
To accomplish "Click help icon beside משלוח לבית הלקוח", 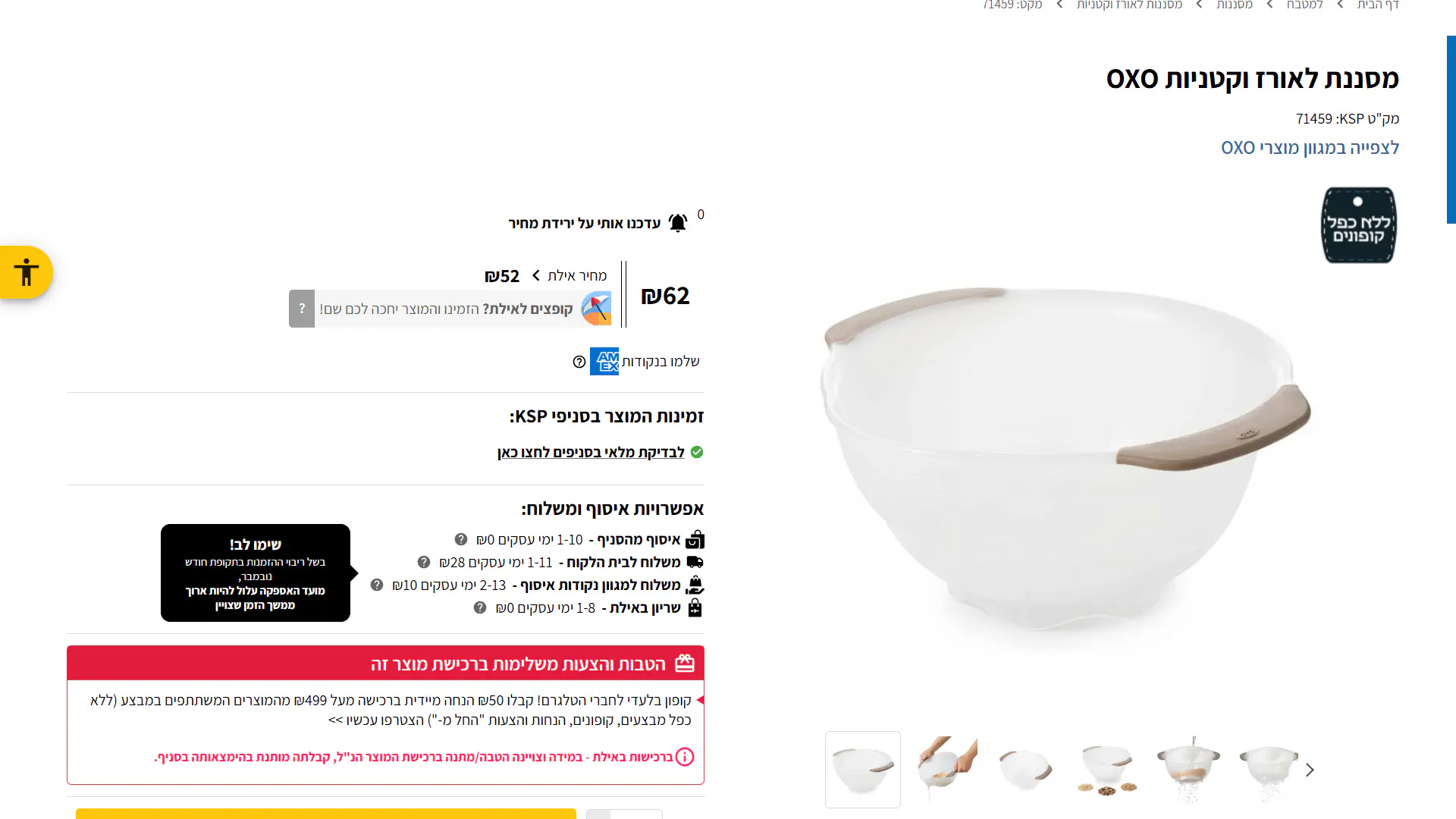I will click(x=424, y=562).
